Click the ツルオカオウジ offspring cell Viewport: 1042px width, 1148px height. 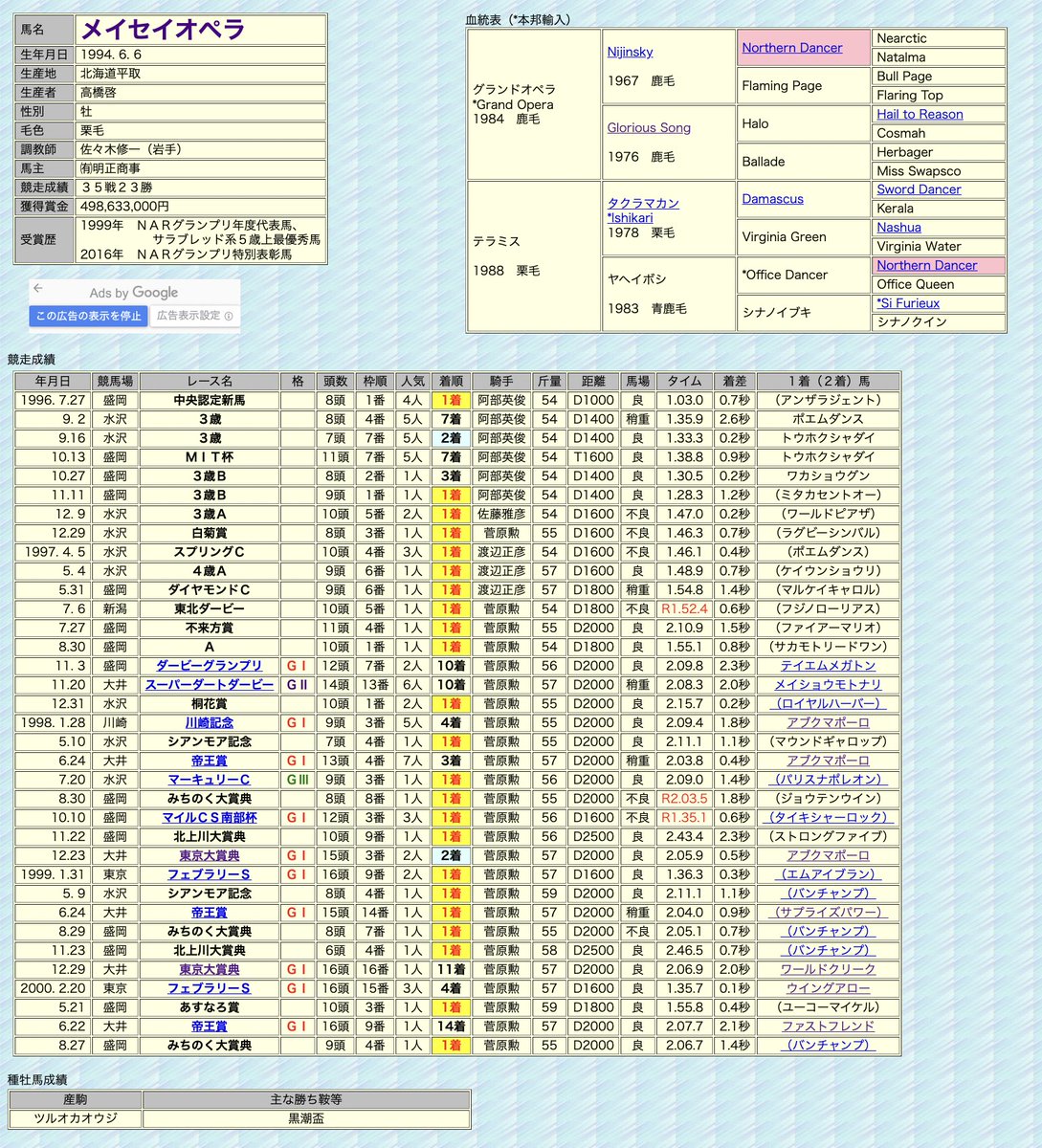point(75,1118)
